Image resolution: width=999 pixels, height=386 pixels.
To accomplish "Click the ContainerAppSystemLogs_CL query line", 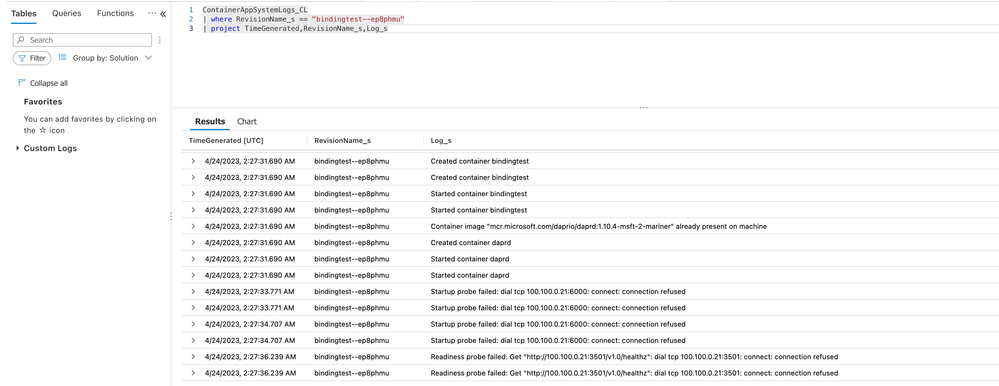I will (x=255, y=10).
